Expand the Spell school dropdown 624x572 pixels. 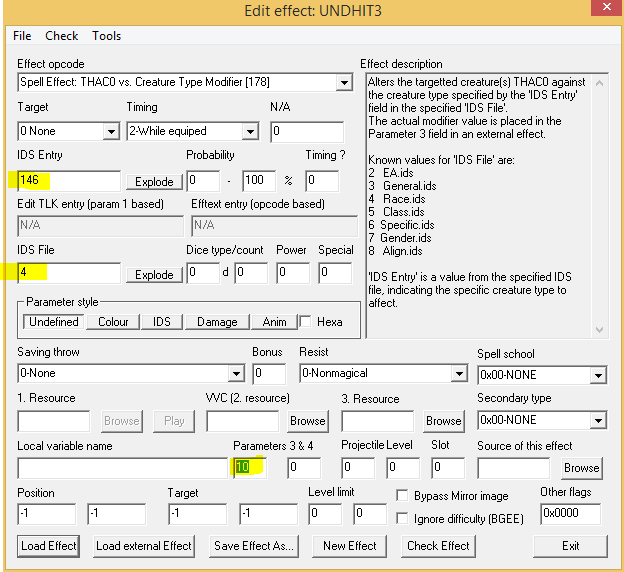click(x=598, y=375)
